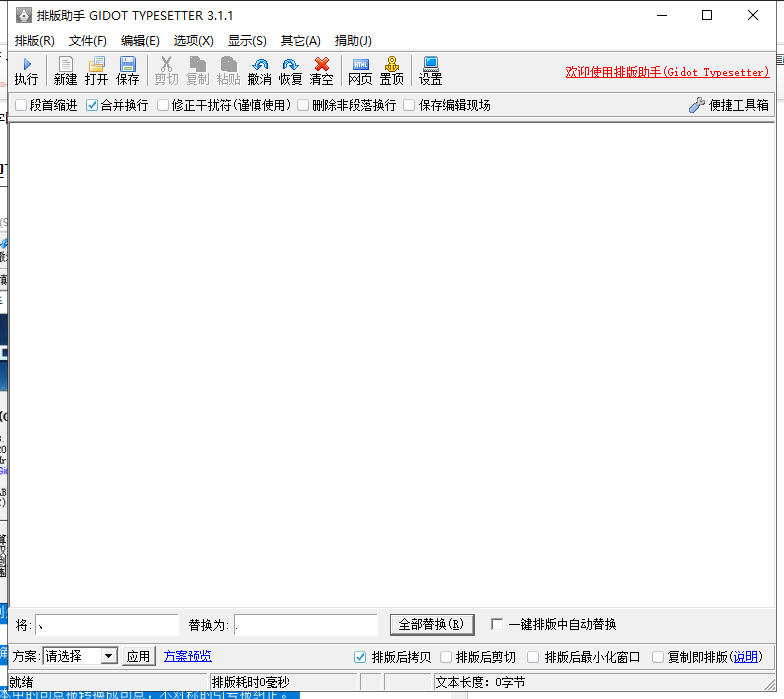Open the 显示(S) menu
784x699 pixels.
tap(247, 40)
